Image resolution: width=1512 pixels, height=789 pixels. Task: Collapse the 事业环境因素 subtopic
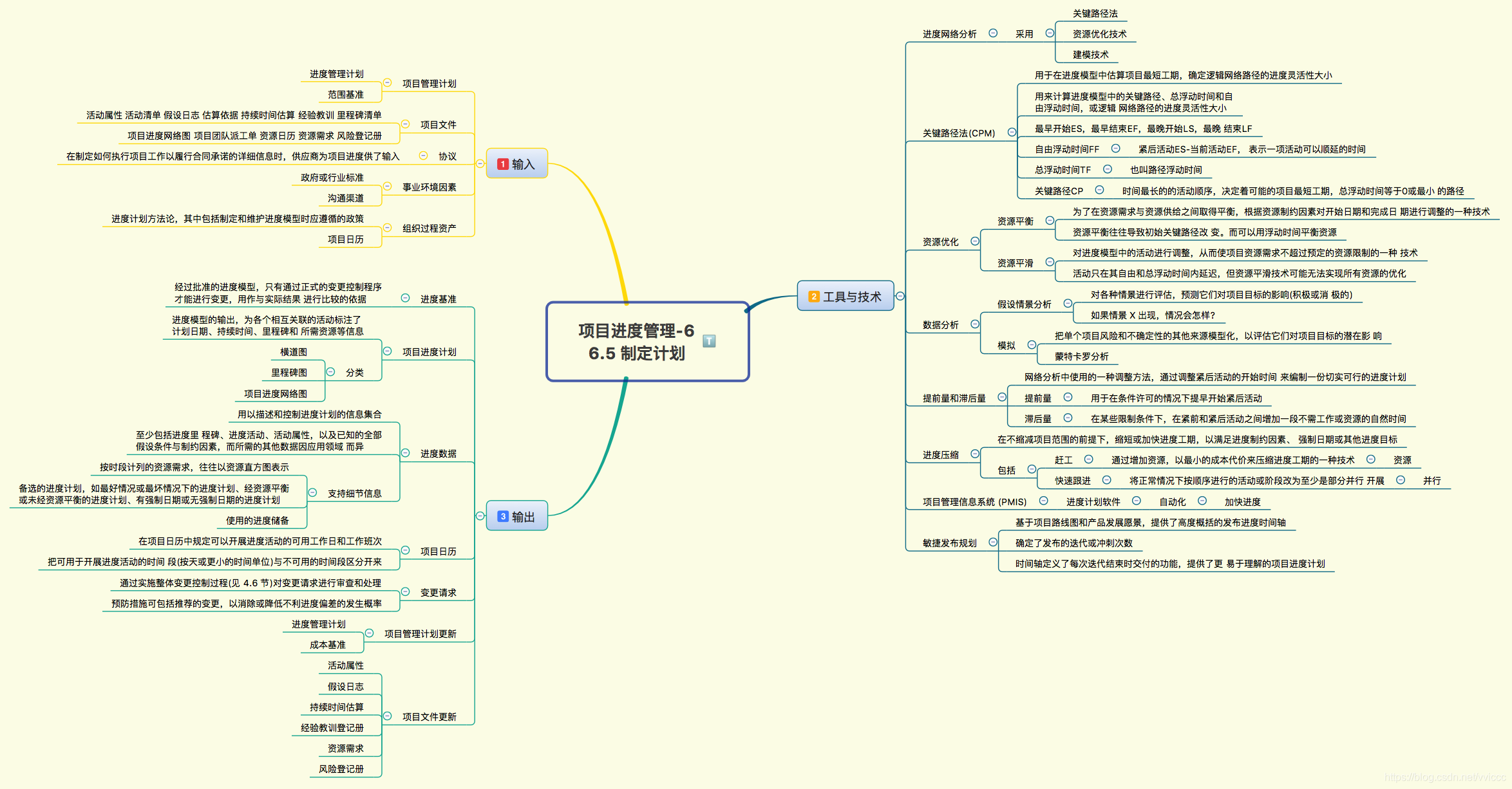click(x=388, y=186)
